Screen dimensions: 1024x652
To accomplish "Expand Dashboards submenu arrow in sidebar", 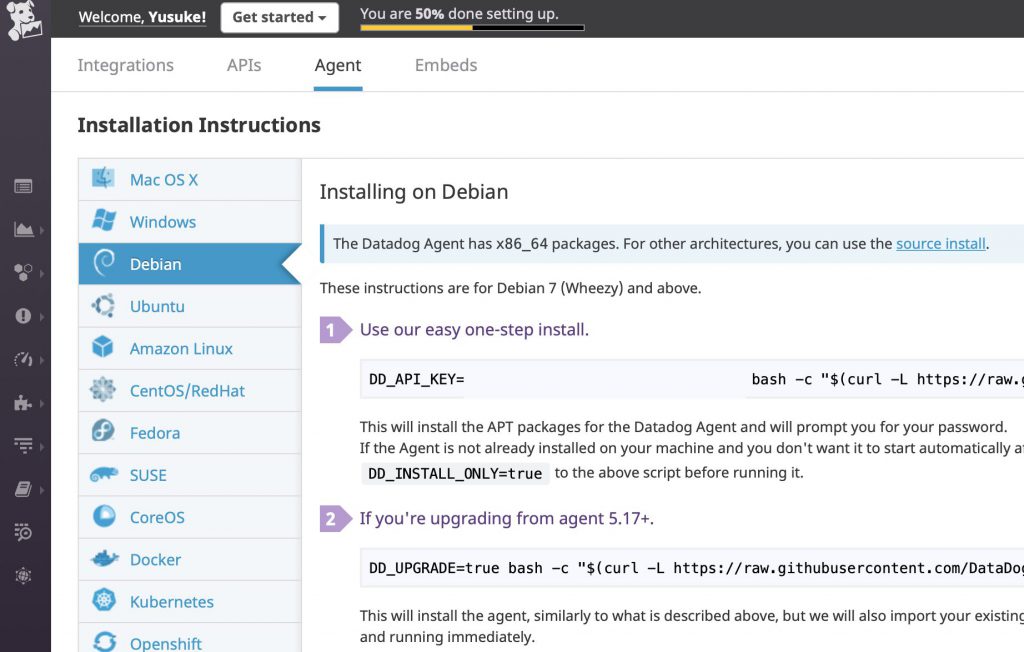I will tap(42, 230).
